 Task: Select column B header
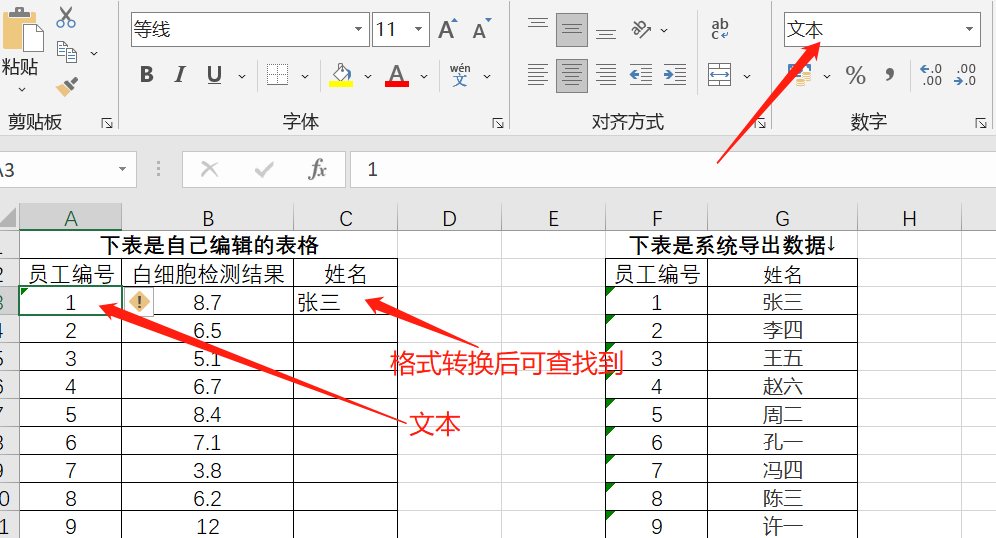[208, 218]
